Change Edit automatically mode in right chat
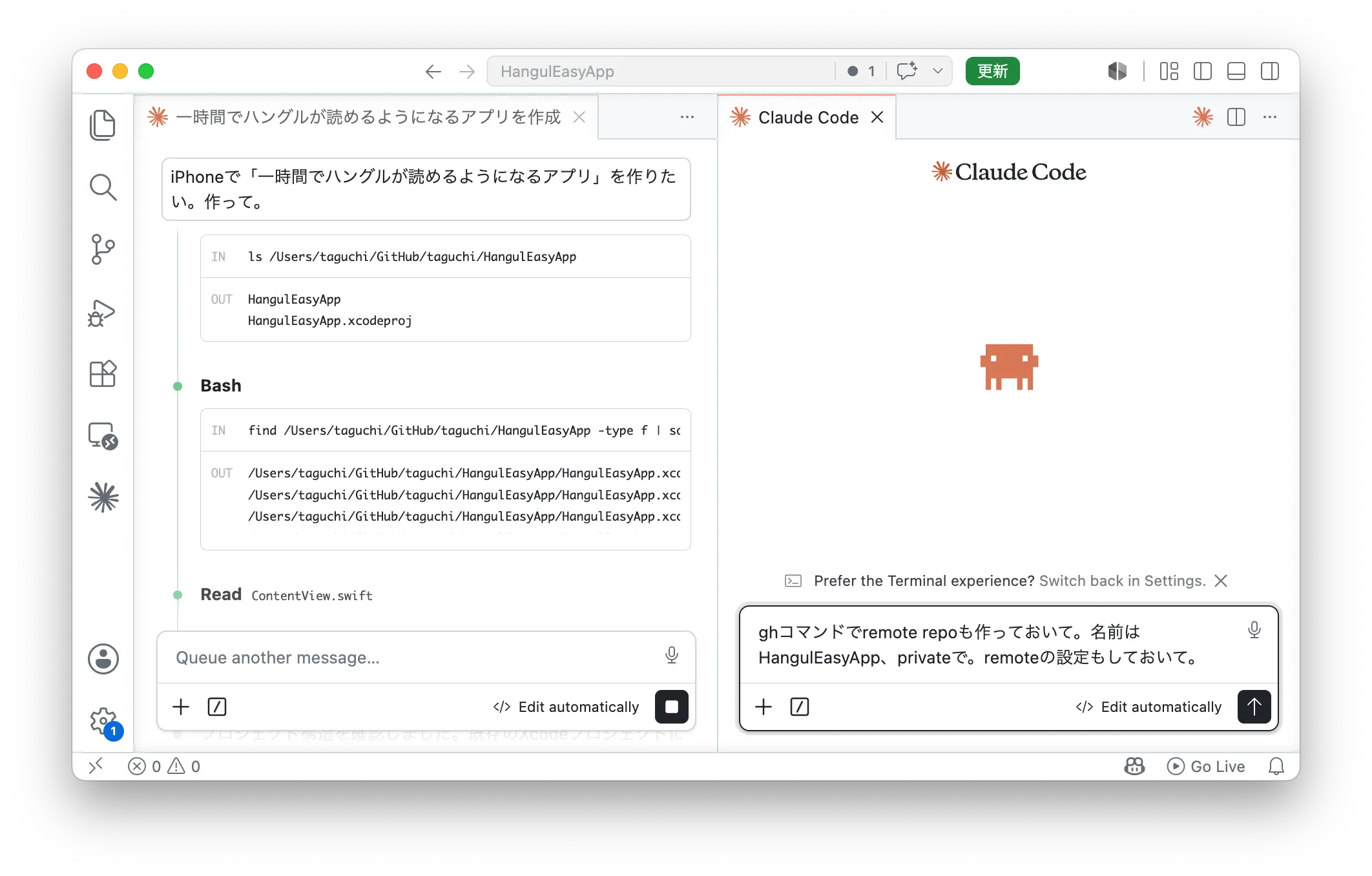 click(1149, 707)
